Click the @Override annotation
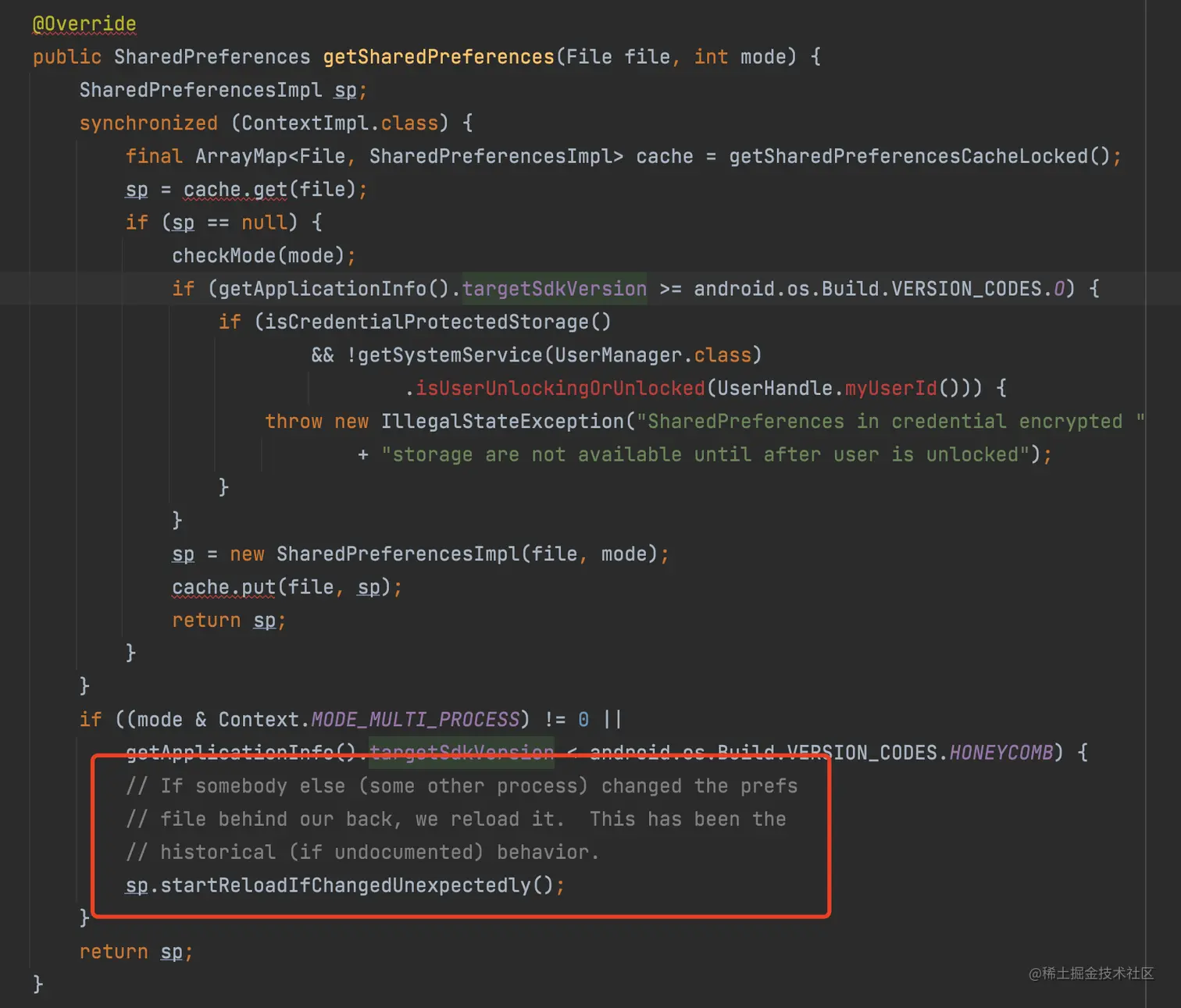Image resolution: width=1181 pixels, height=1008 pixels. point(84,24)
